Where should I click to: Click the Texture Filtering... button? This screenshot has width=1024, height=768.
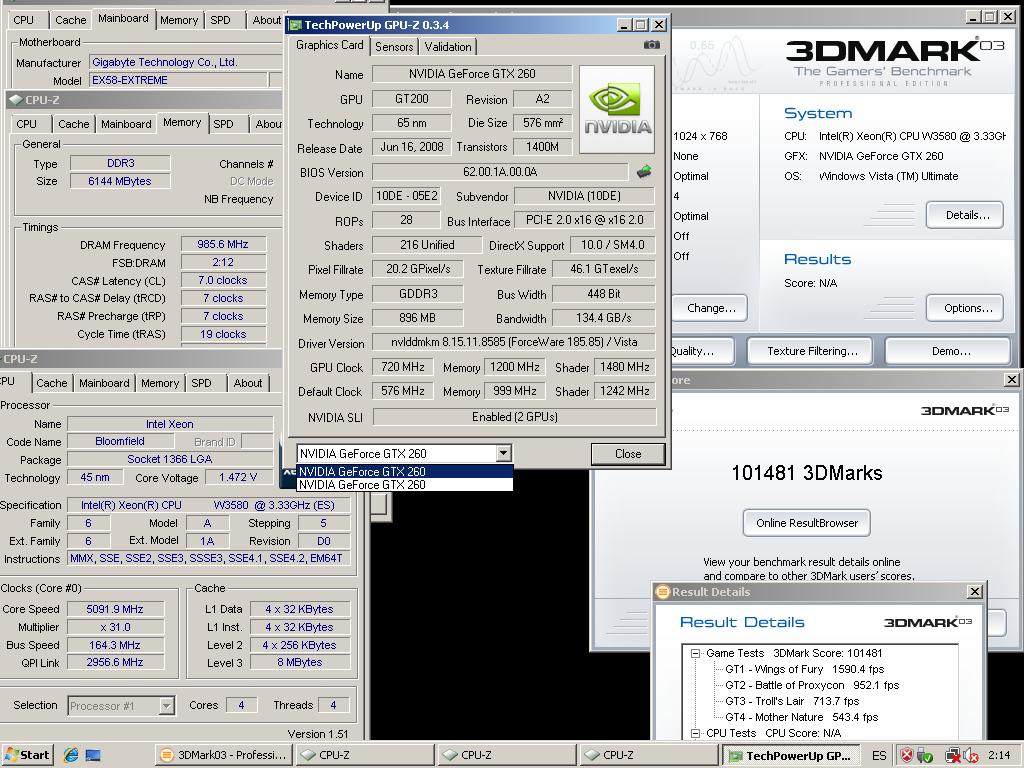(810, 351)
